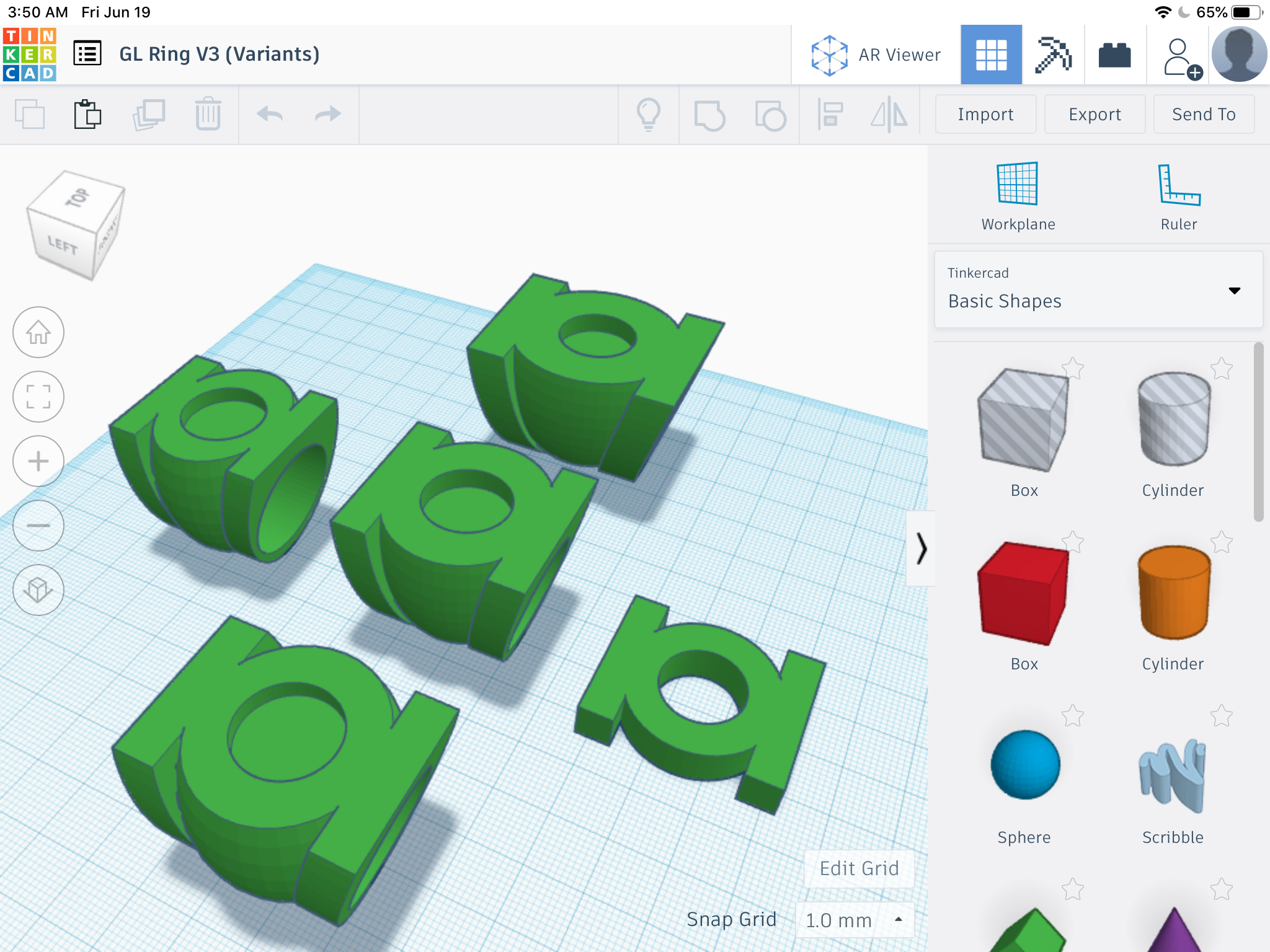Viewport: 1270px width, 952px height.
Task: Click the Copy tool
Action: (30, 115)
